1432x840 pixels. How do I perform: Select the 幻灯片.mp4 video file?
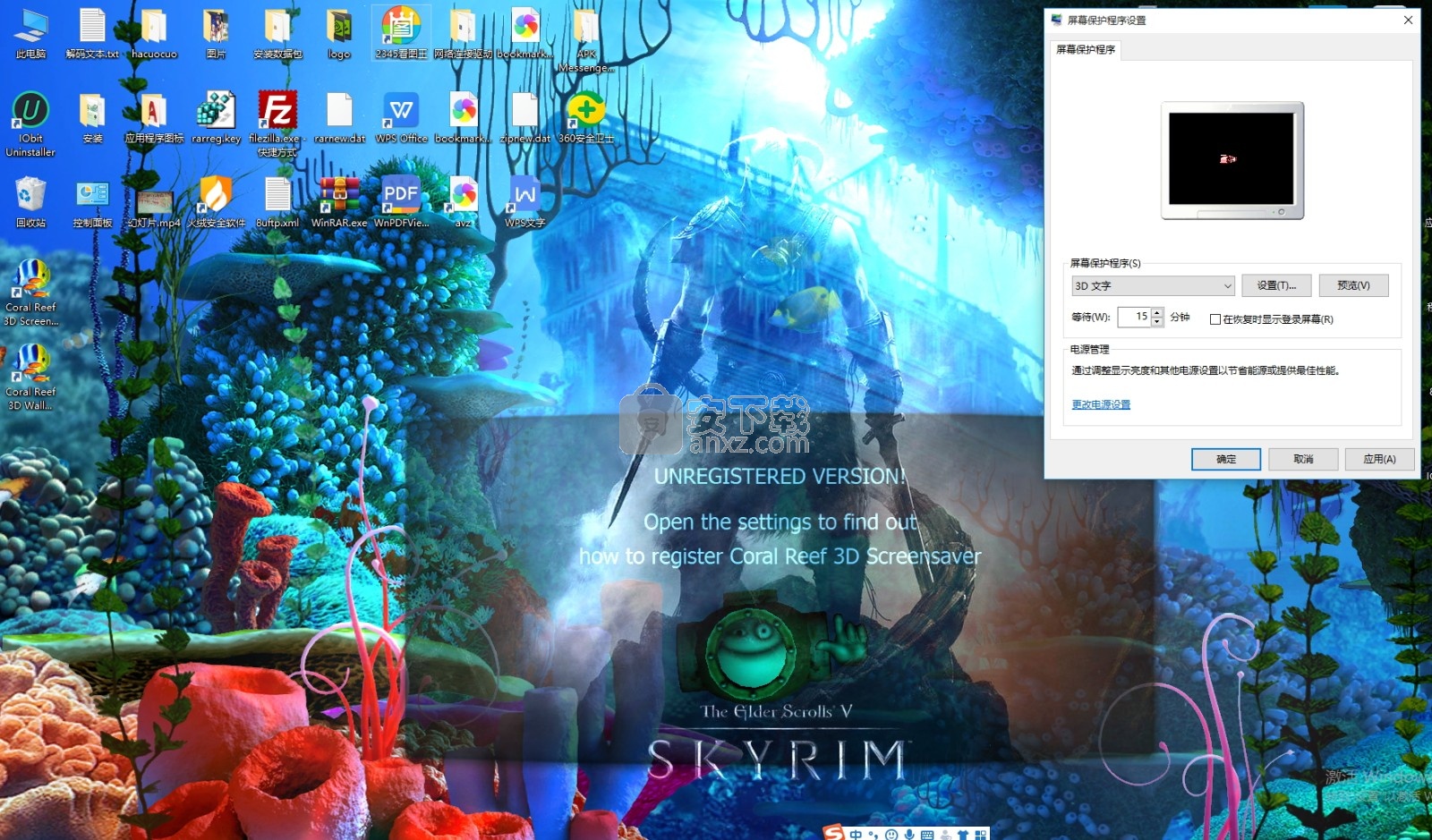(154, 208)
